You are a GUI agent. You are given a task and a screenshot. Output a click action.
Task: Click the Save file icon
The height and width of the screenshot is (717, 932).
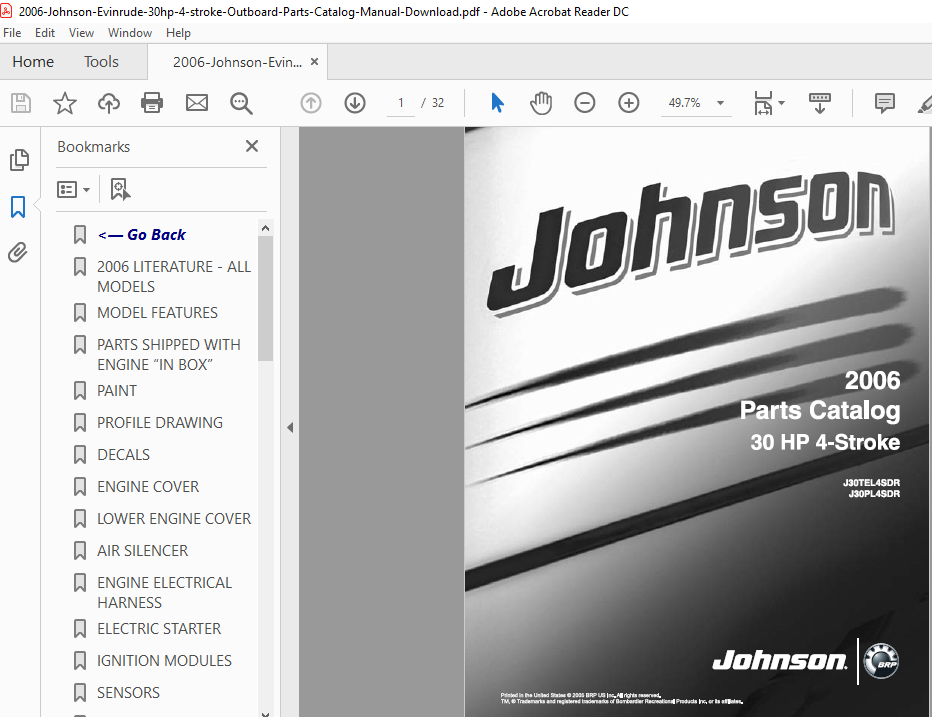[21, 103]
